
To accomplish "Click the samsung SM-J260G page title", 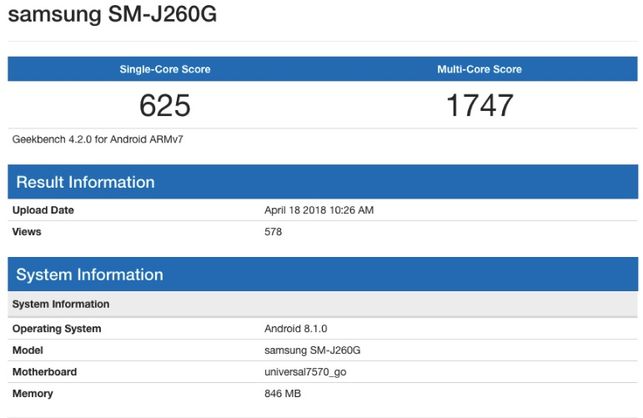I will pos(113,17).
